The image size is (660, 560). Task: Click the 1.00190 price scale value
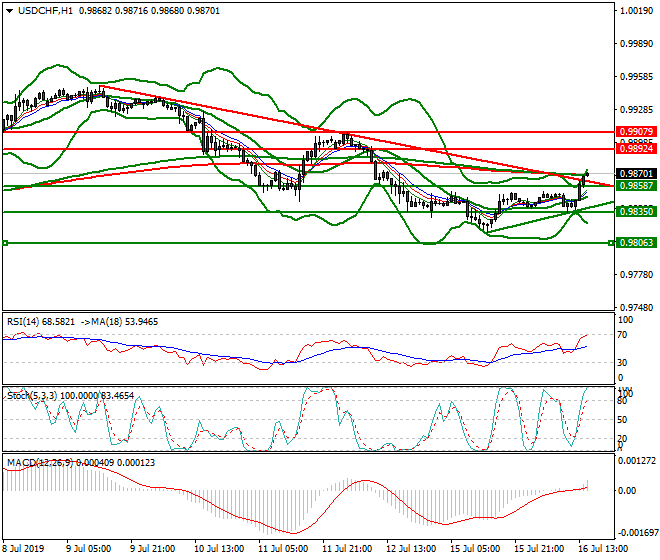tap(636, 11)
